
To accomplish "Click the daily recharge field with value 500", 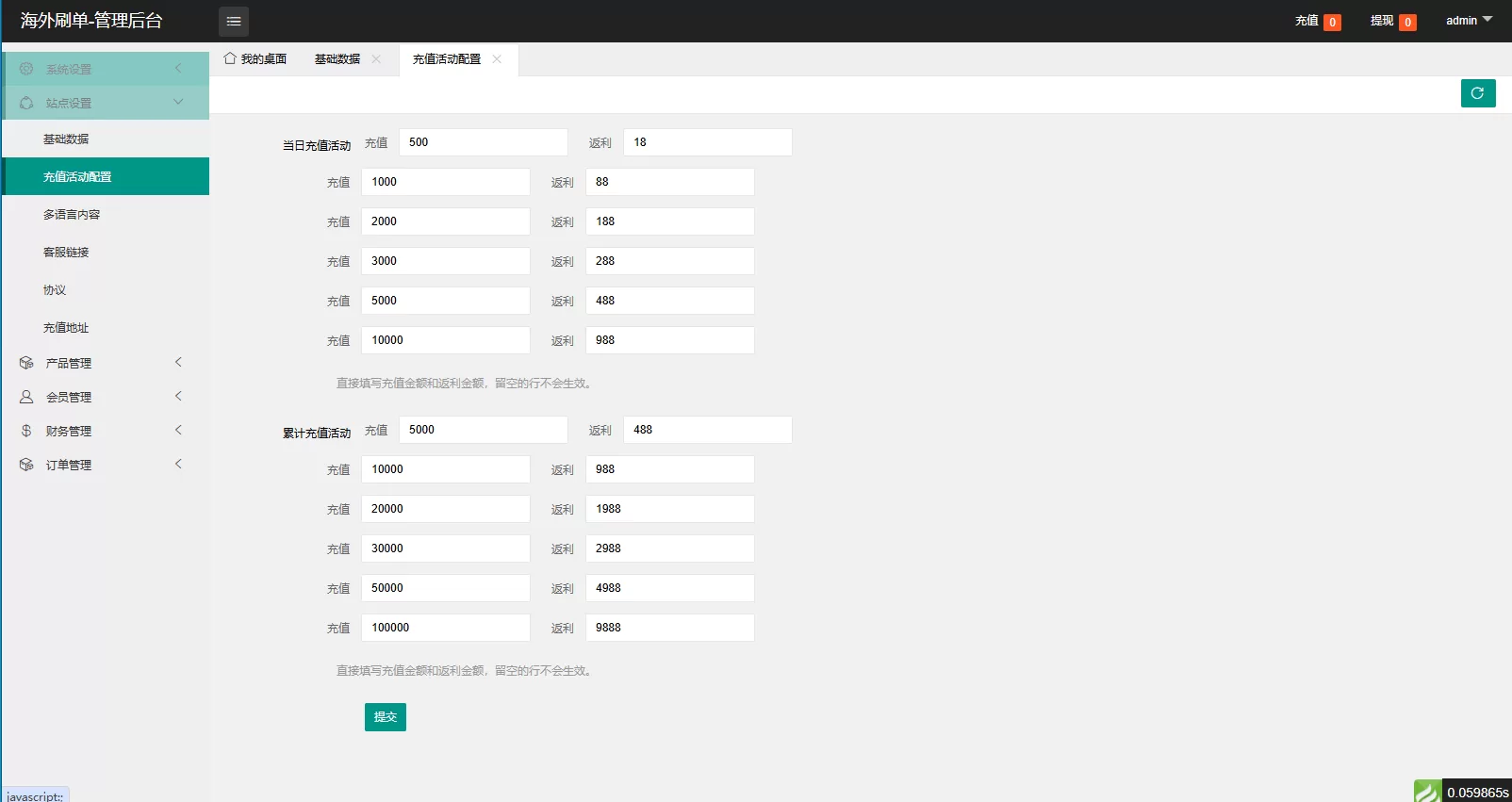I will [484, 142].
